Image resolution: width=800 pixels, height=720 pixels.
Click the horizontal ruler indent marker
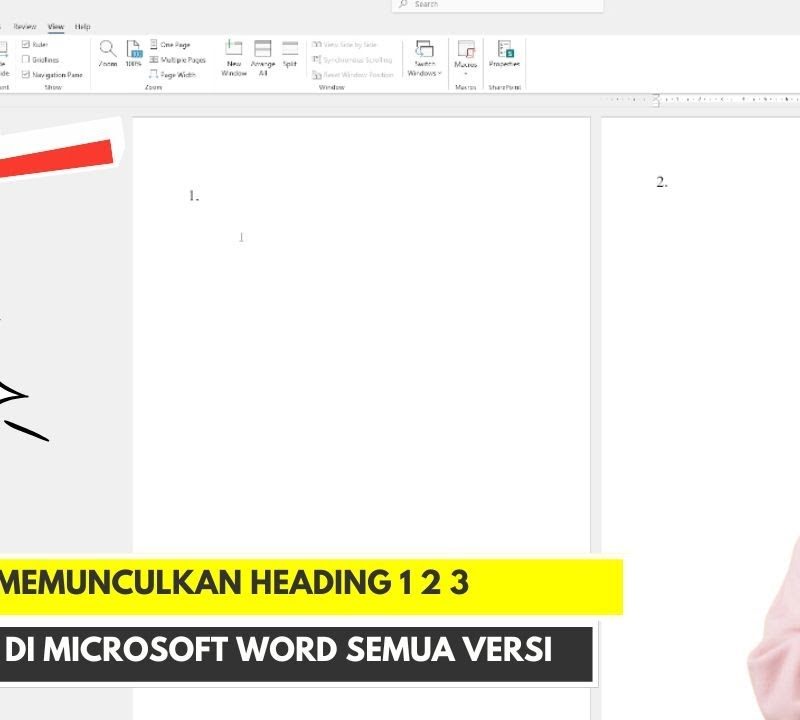pyautogui.click(x=656, y=100)
